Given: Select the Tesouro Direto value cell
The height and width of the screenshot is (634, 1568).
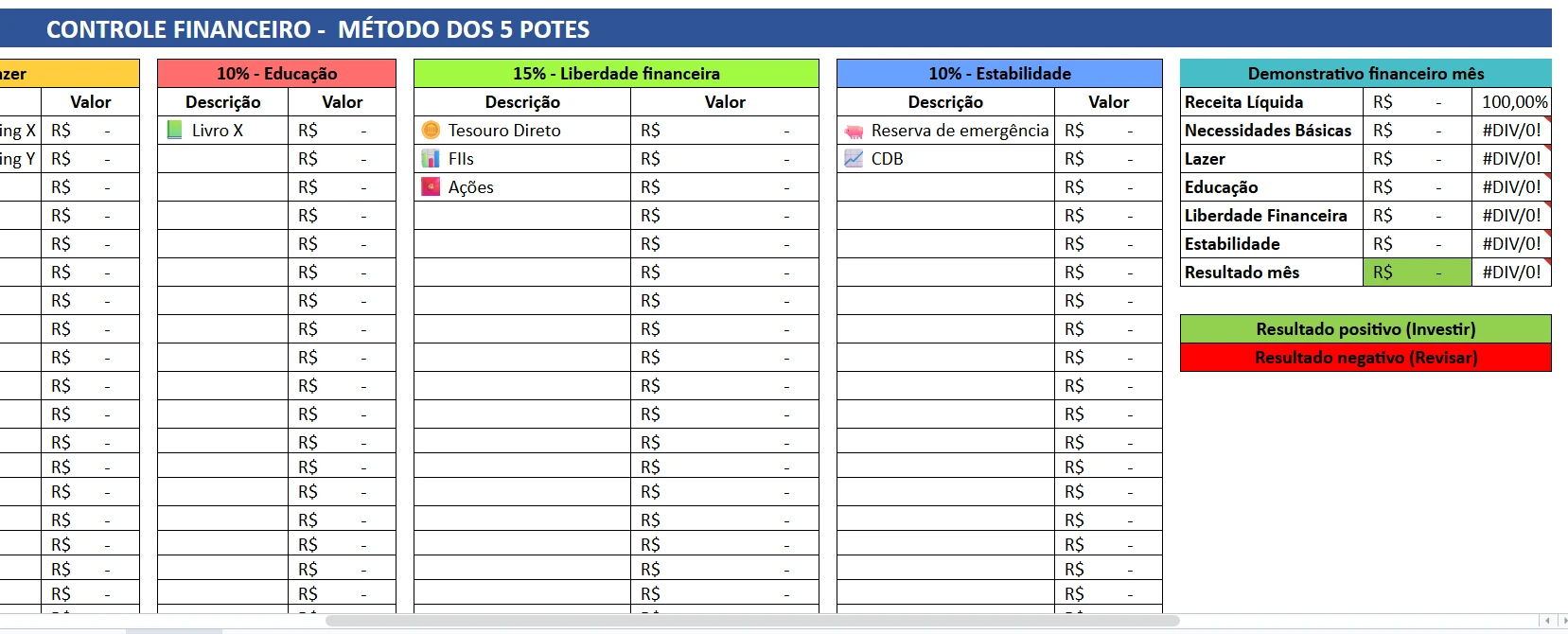Looking at the screenshot, I should click(x=724, y=131).
